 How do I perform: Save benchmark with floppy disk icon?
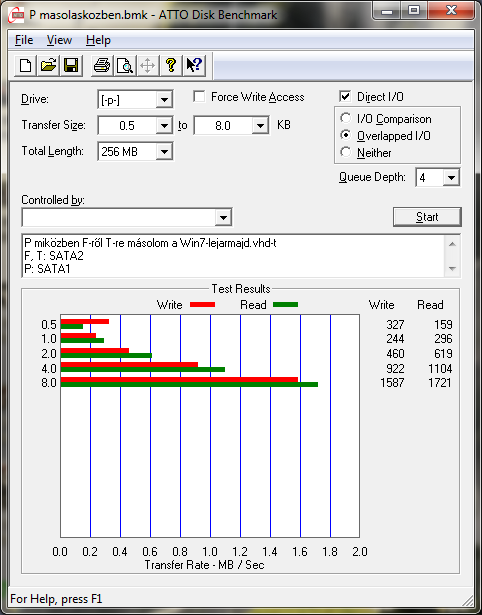pyautogui.click(x=71, y=65)
